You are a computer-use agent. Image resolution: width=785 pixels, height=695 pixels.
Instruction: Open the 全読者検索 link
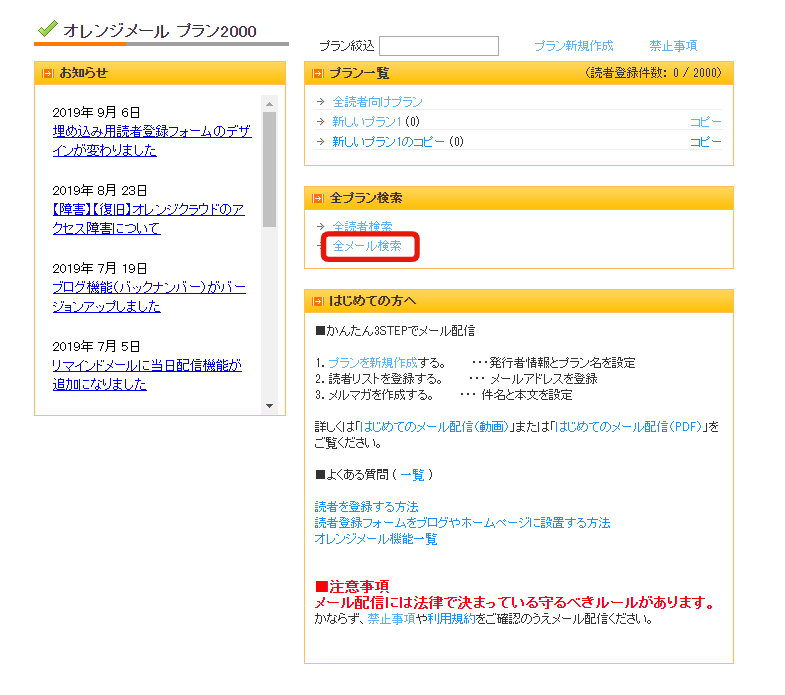tap(362, 226)
